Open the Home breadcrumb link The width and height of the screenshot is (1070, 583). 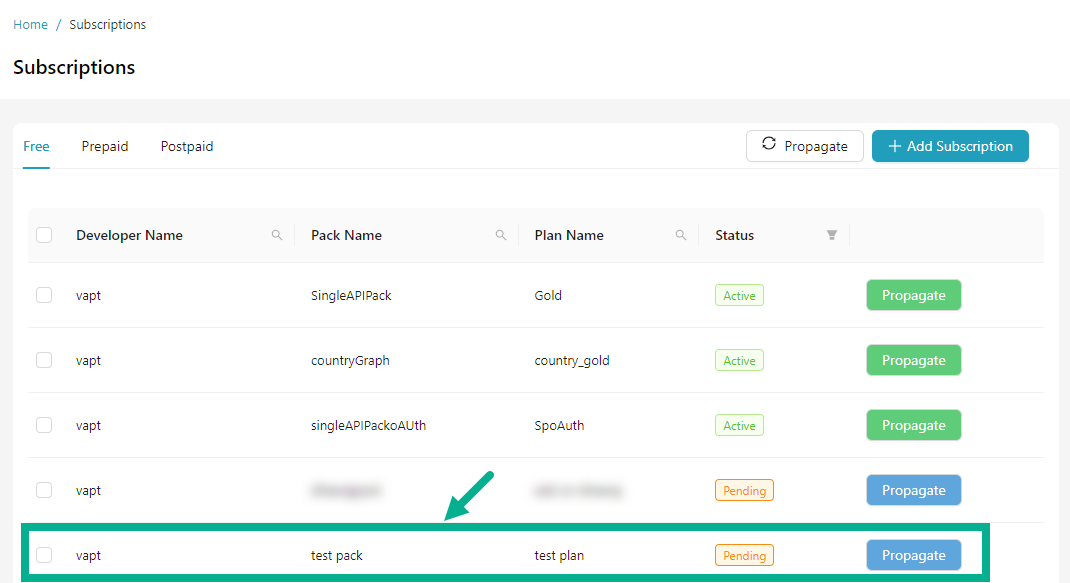(x=30, y=24)
